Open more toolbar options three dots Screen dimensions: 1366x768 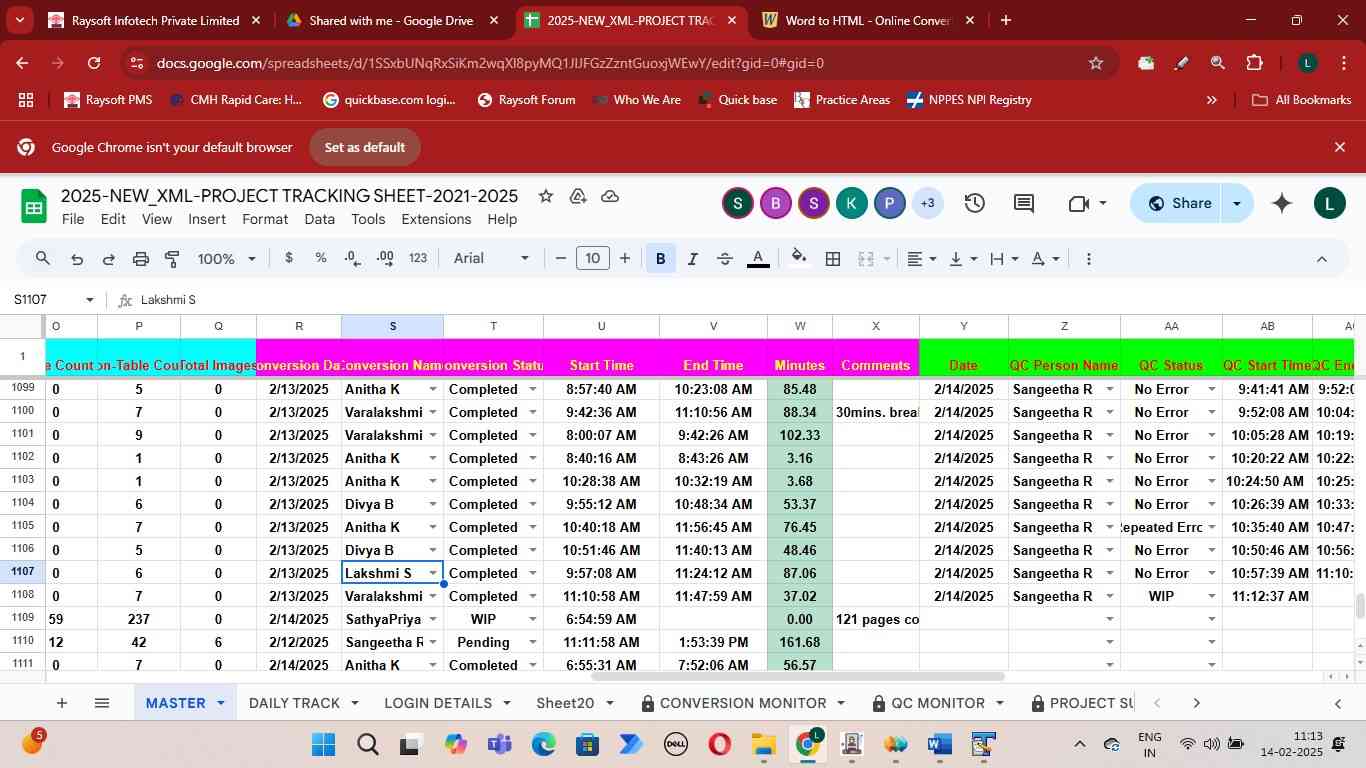(x=1088, y=259)
